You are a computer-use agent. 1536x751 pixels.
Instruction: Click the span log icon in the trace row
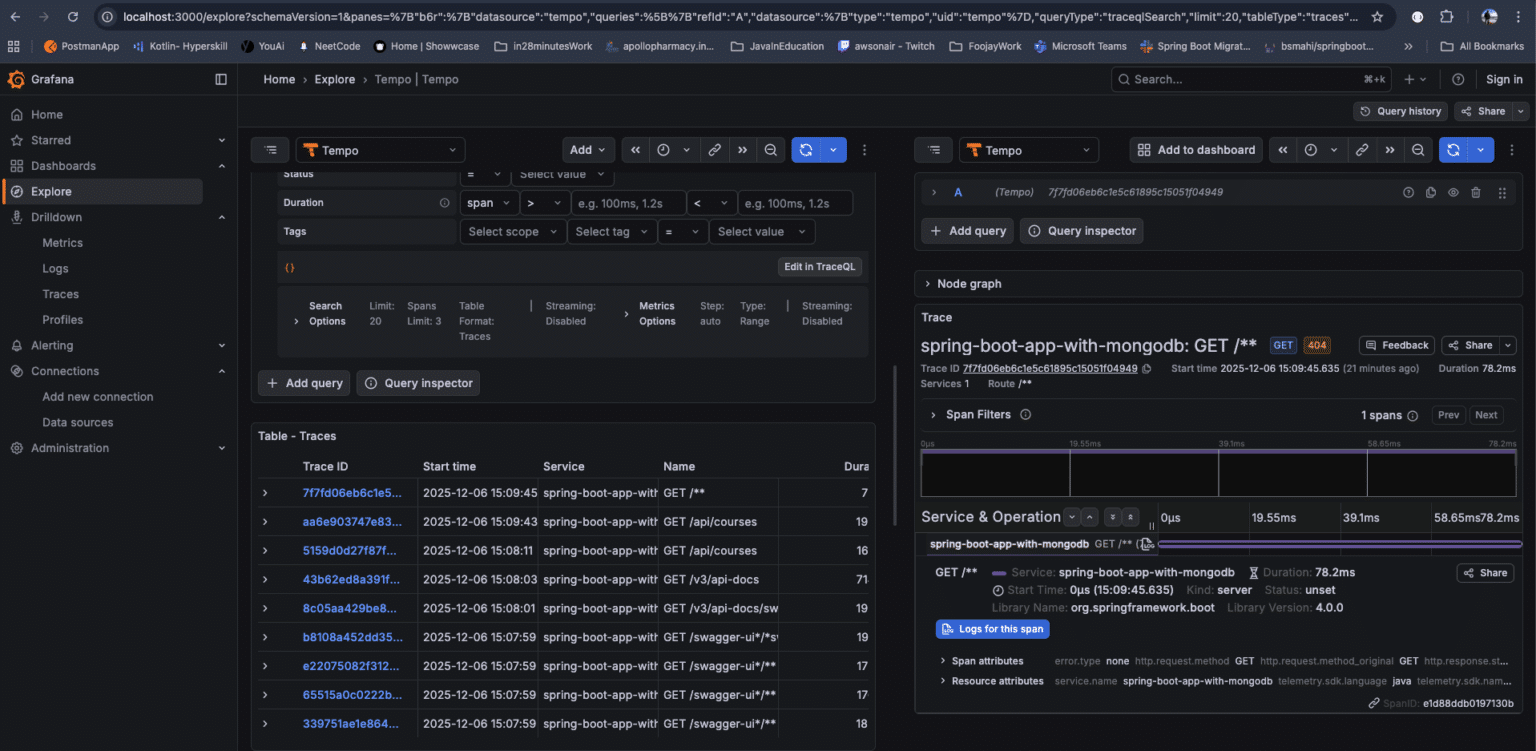coord(1146,544)
